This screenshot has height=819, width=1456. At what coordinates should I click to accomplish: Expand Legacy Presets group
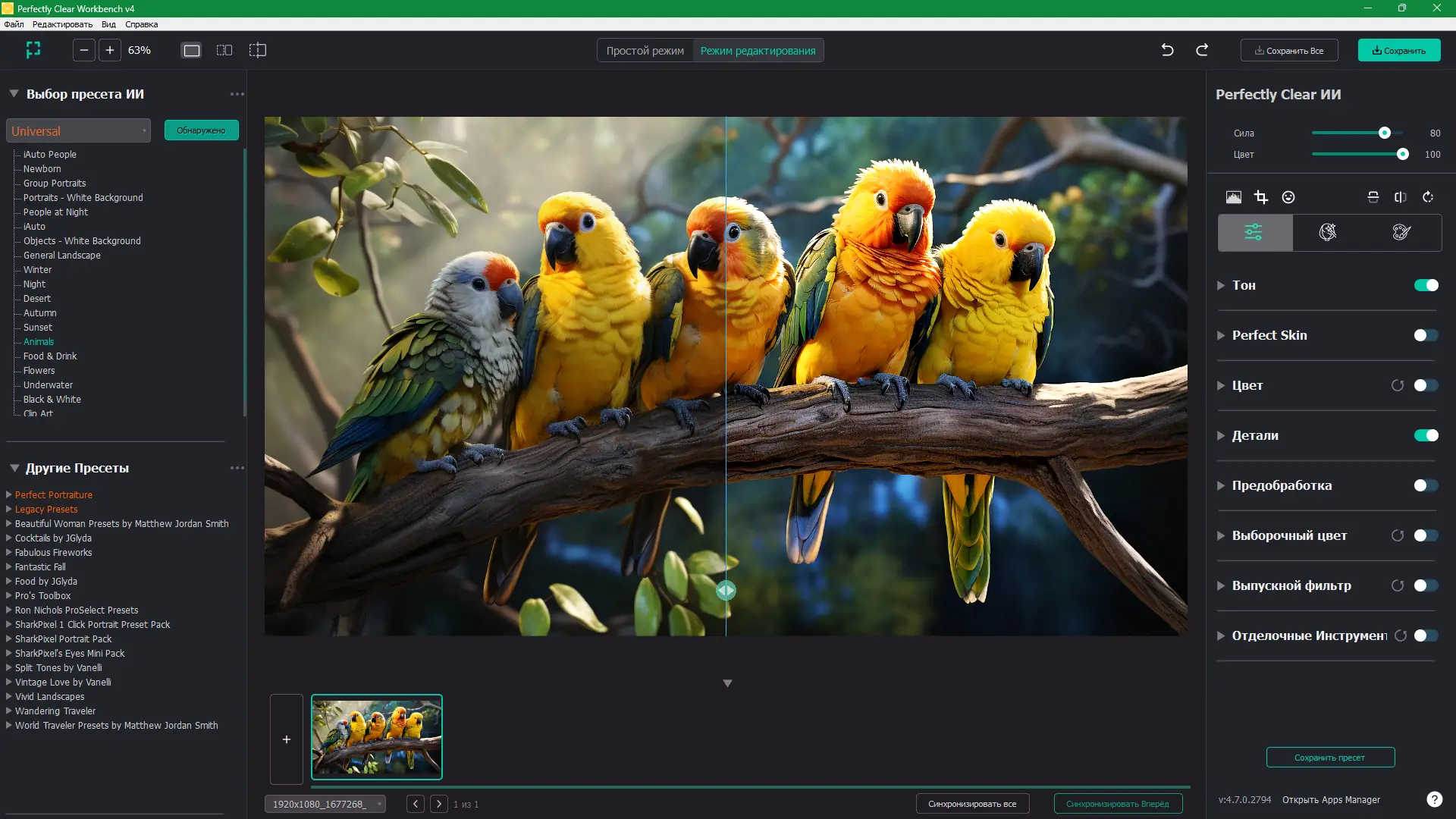point(9,509)
